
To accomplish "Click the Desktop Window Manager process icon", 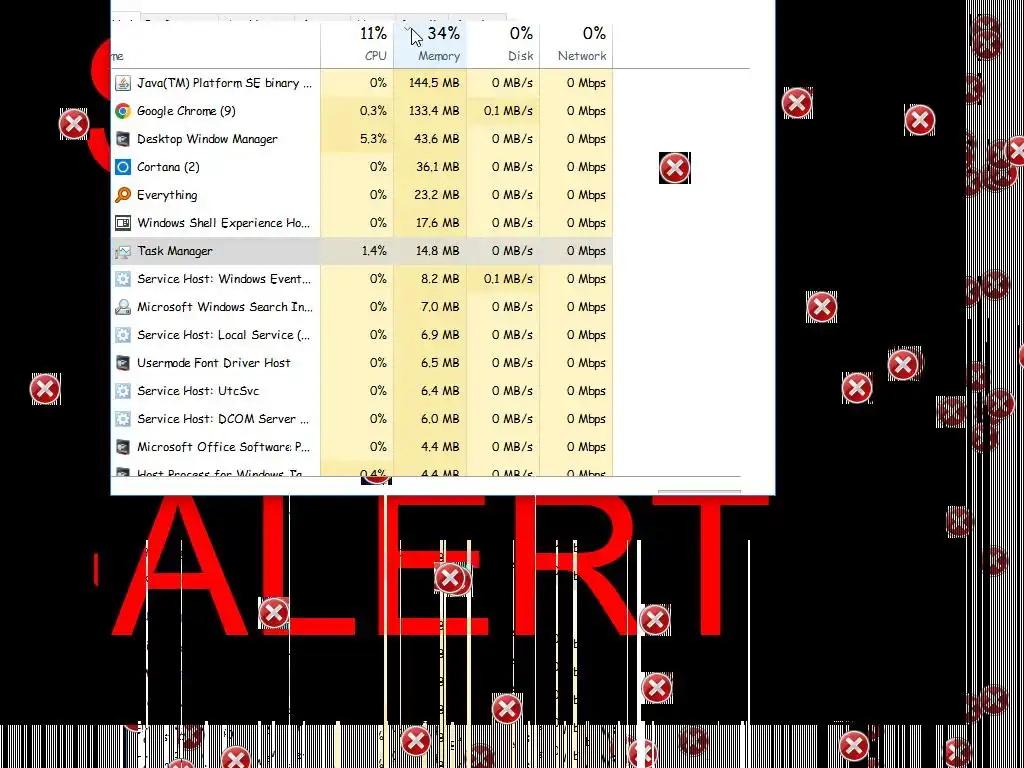I will coord(123,139).
